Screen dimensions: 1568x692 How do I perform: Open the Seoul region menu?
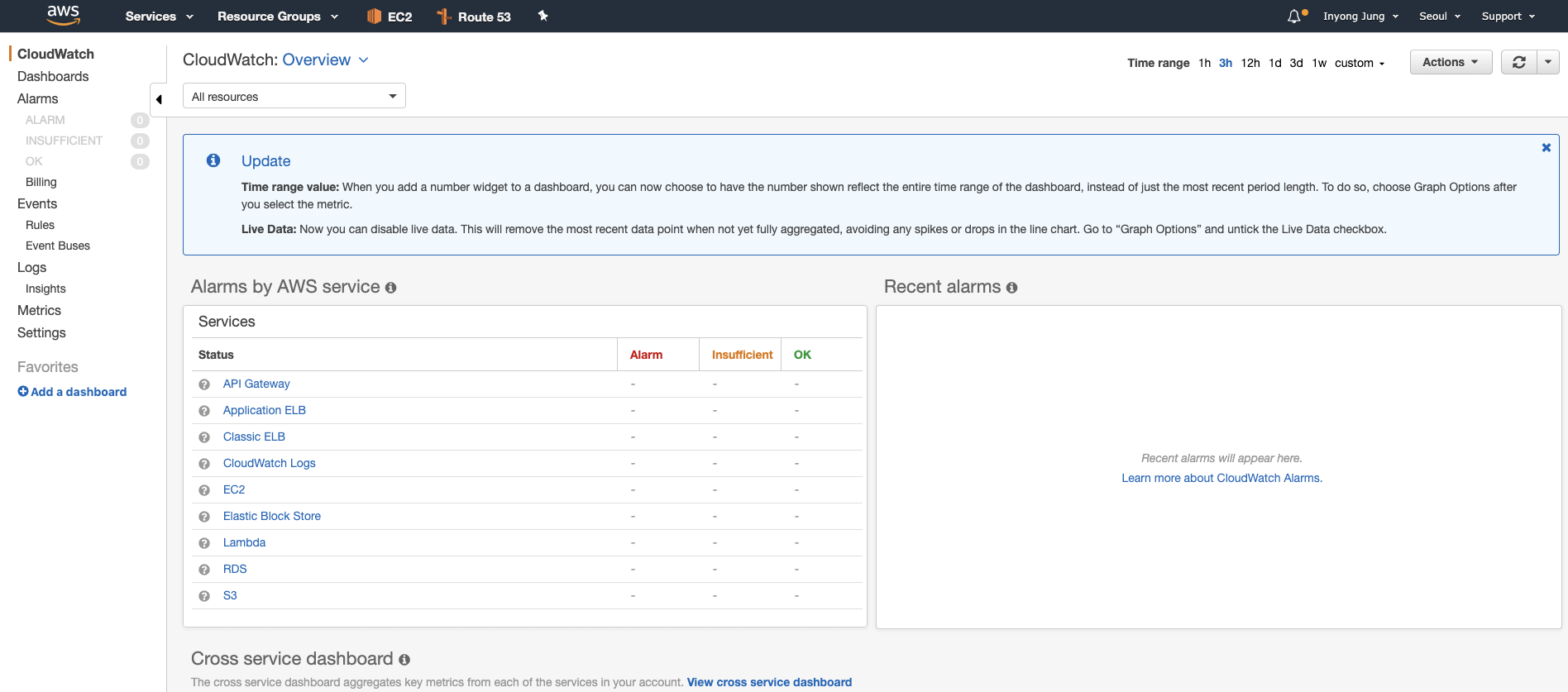point(1440,17)
